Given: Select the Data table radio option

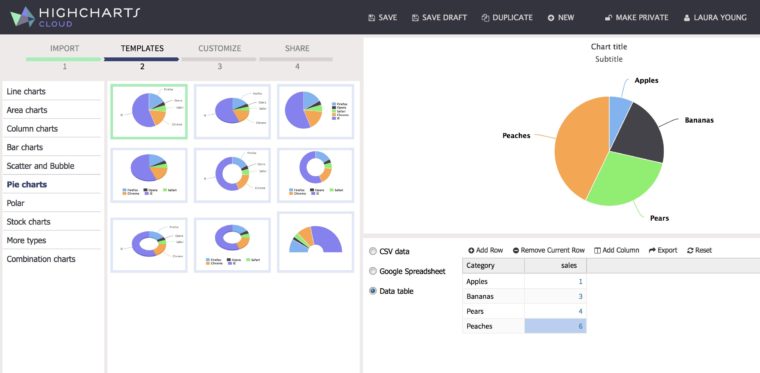Looking at the screenshot, I should point(373,291).
